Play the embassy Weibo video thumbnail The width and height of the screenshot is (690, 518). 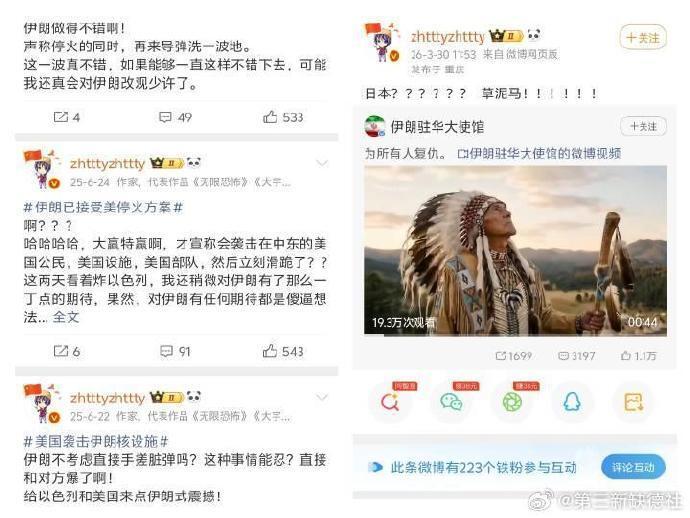pyautogui.click(x=515, y=251)
